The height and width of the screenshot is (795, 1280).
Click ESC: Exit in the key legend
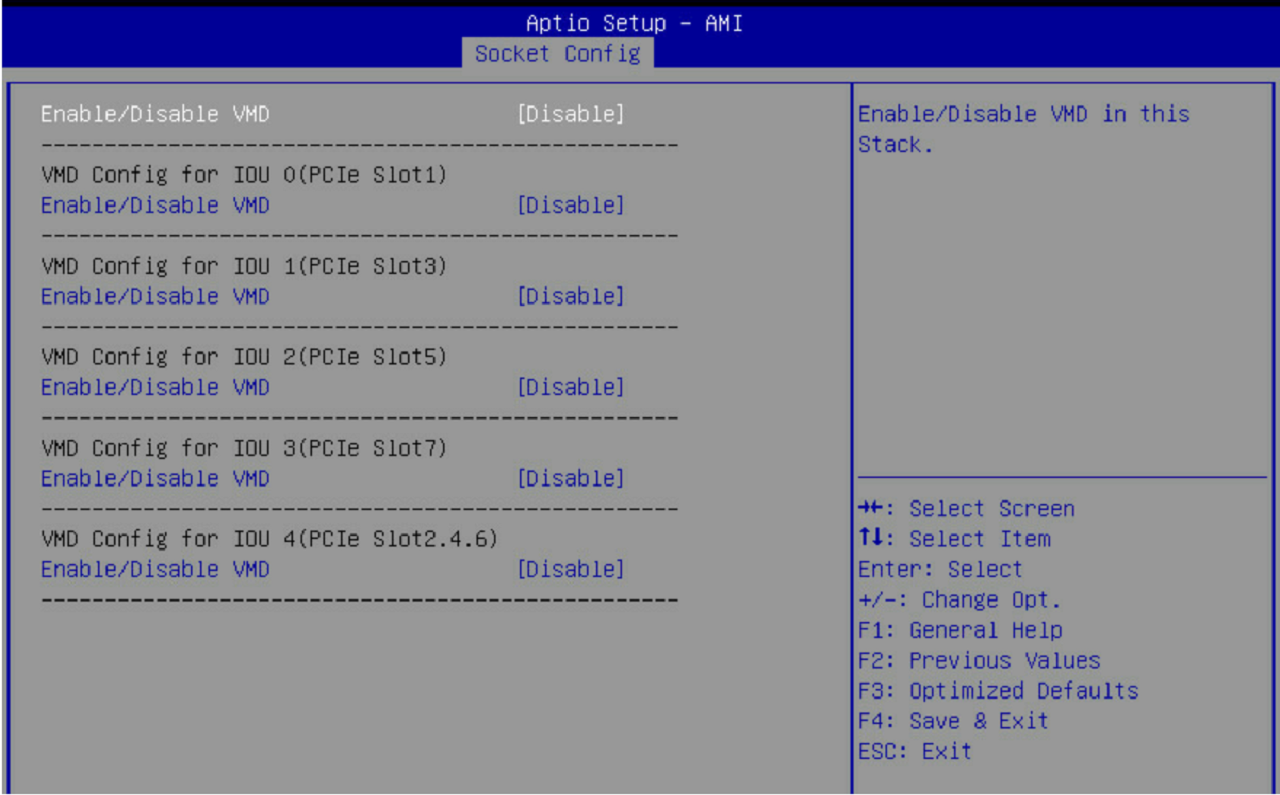(915, 751)
